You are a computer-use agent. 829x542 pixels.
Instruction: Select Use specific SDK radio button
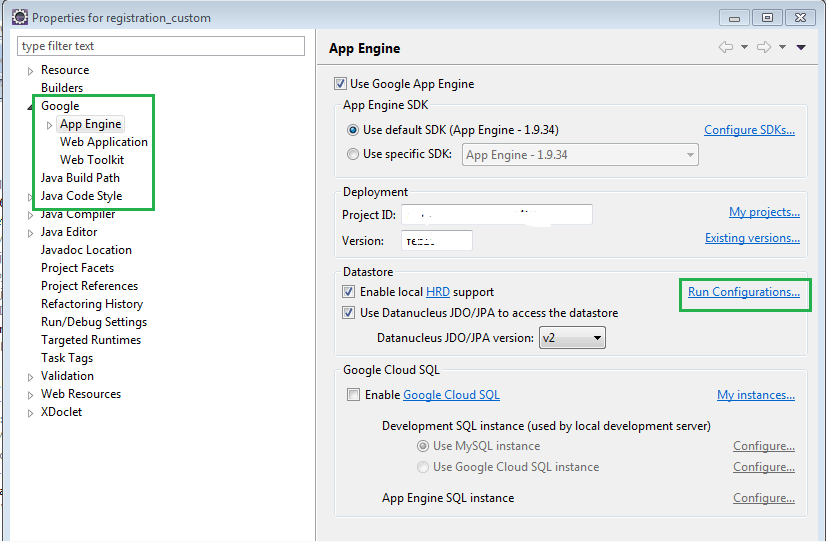coord(353,154)
